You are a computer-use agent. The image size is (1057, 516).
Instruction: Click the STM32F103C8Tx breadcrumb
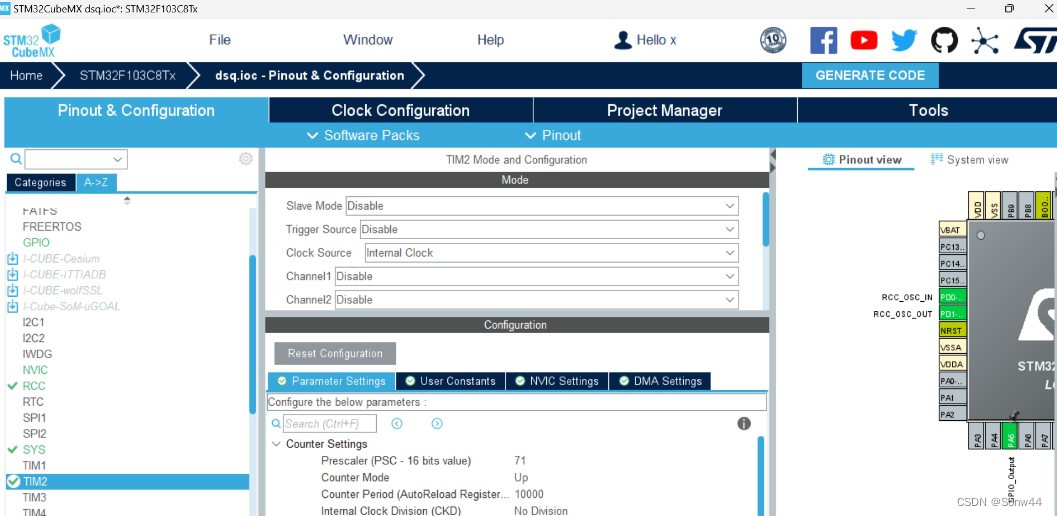pyautogui.click(x=127, y=76)
